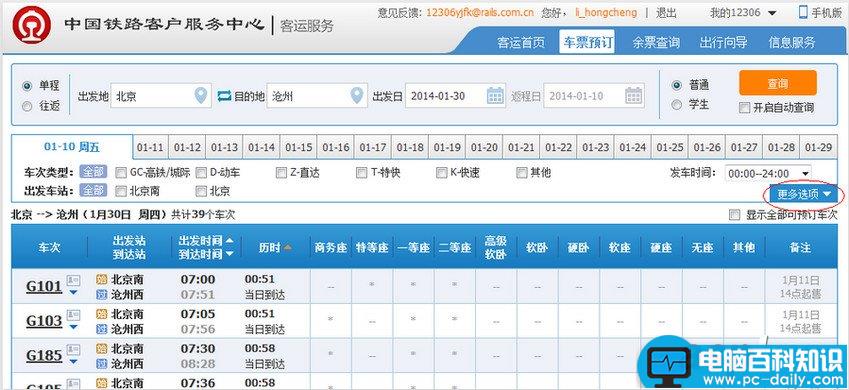849x390 pixels.
Task: Open the destination station location pin
Action: [356, 96]
